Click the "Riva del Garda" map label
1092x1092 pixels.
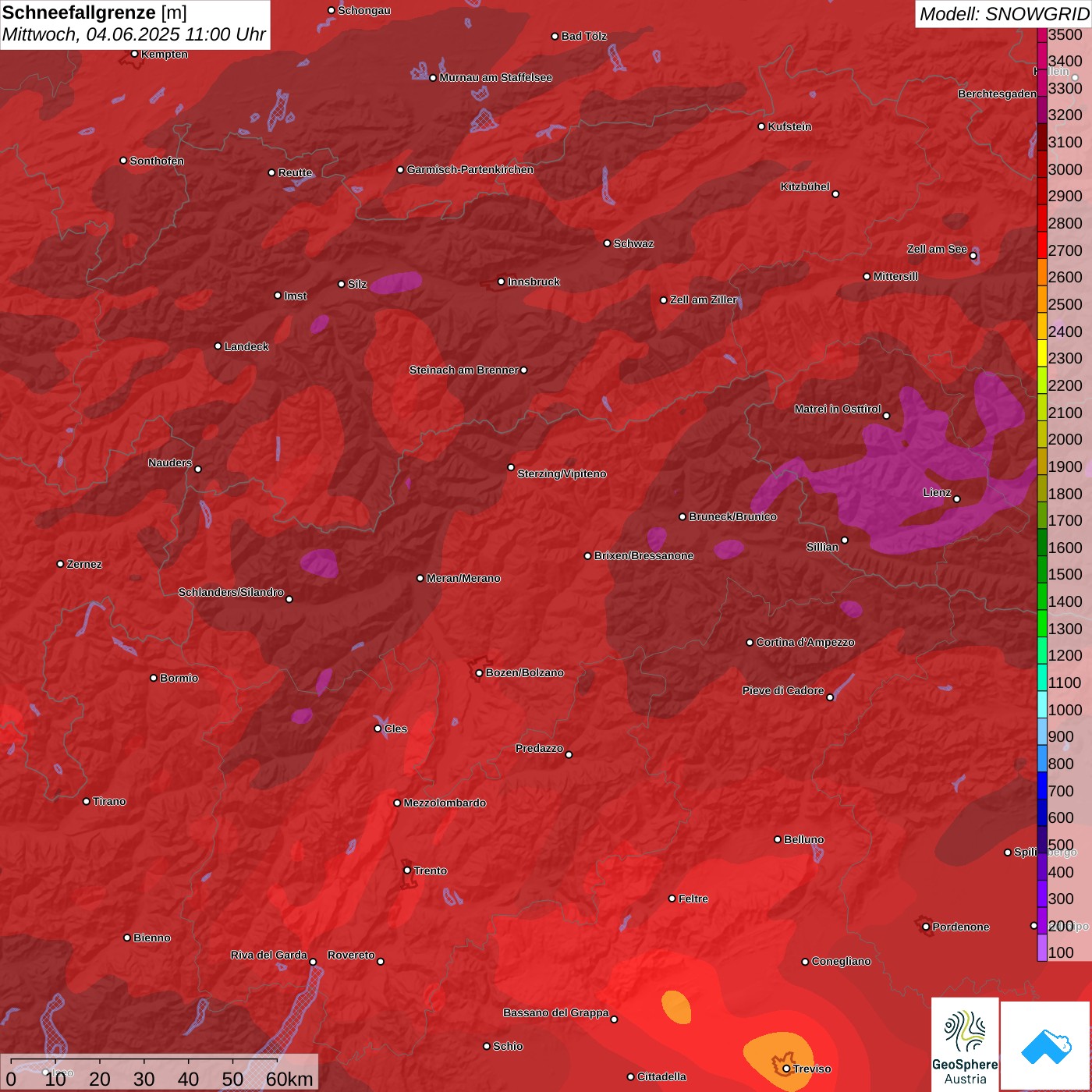(269, 955)
